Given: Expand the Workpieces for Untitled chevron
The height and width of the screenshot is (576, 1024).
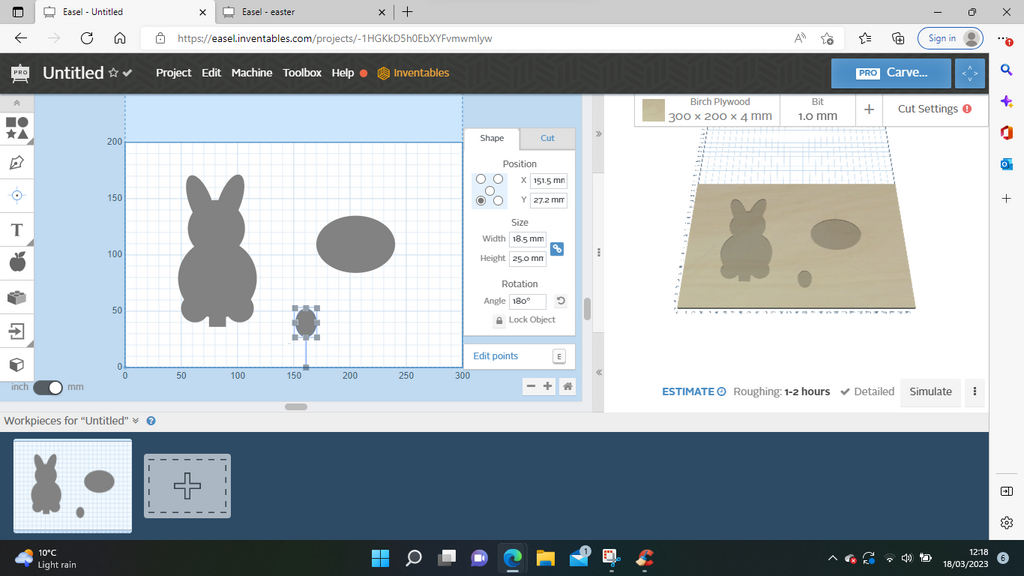Looking at the screenshot, I should (136, 421).
